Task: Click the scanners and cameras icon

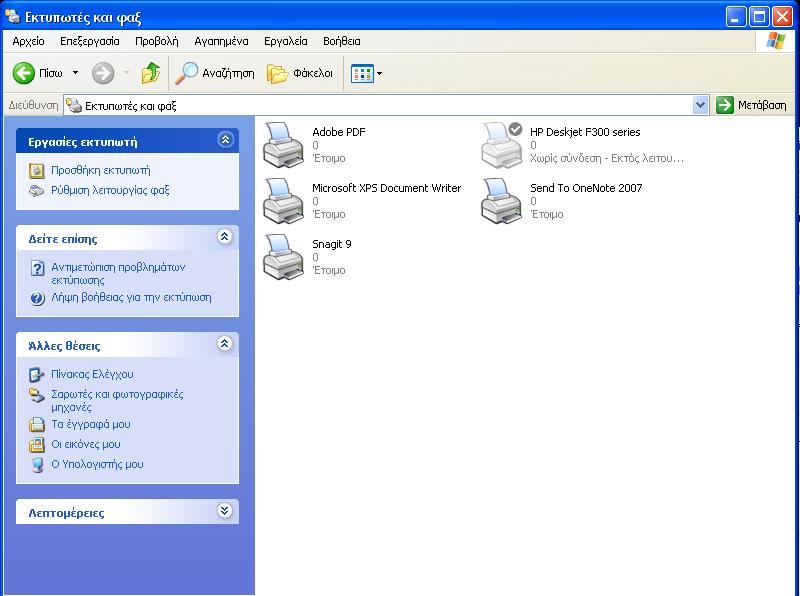Action: (x=36, y=395)
